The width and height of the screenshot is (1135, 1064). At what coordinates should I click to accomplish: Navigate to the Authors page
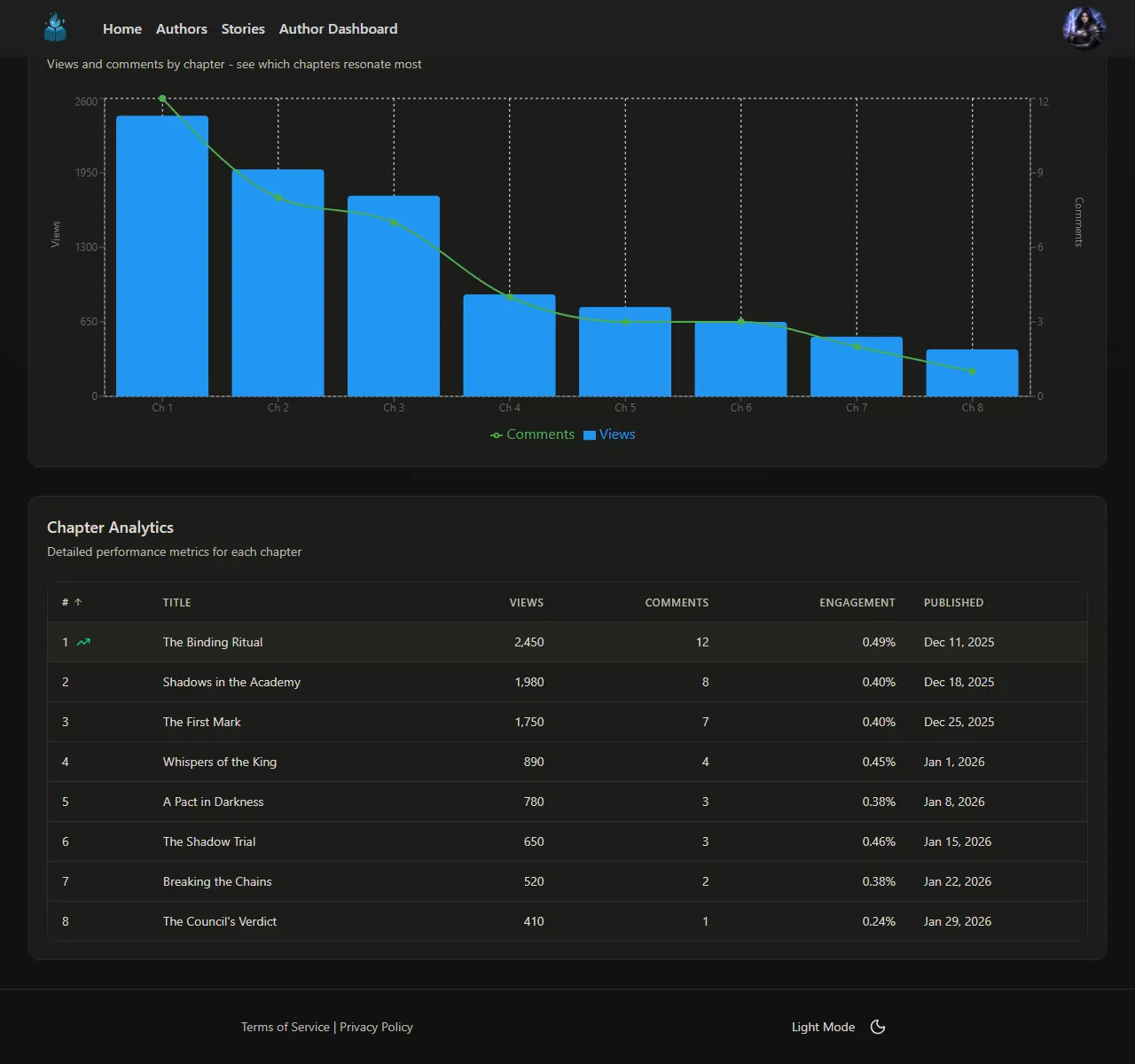(181, 28)
